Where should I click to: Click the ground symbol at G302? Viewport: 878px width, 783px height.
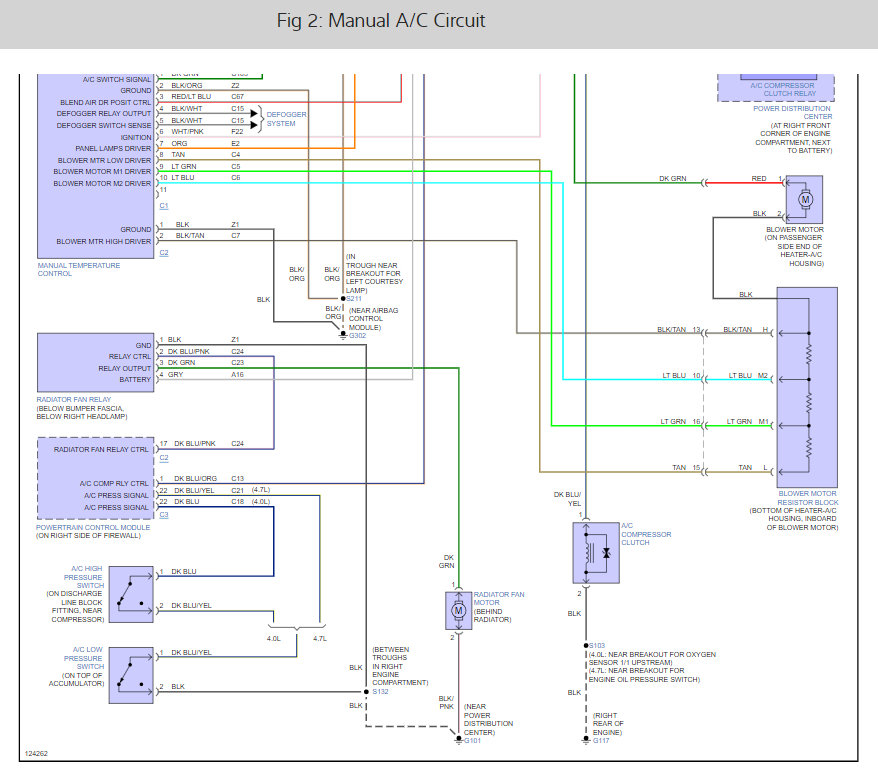pyautogui.click(x=343, y=335)
